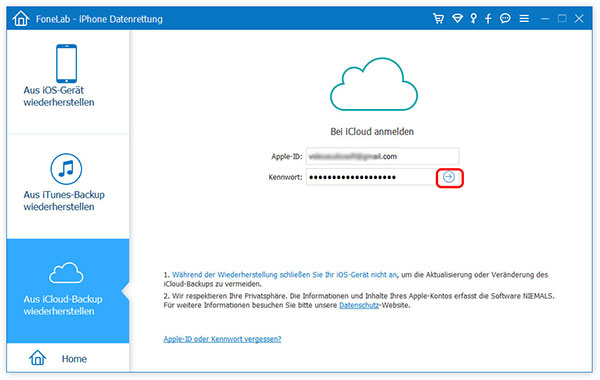
Task: Open the hamburger menu icon
Action: click(524, 18)
